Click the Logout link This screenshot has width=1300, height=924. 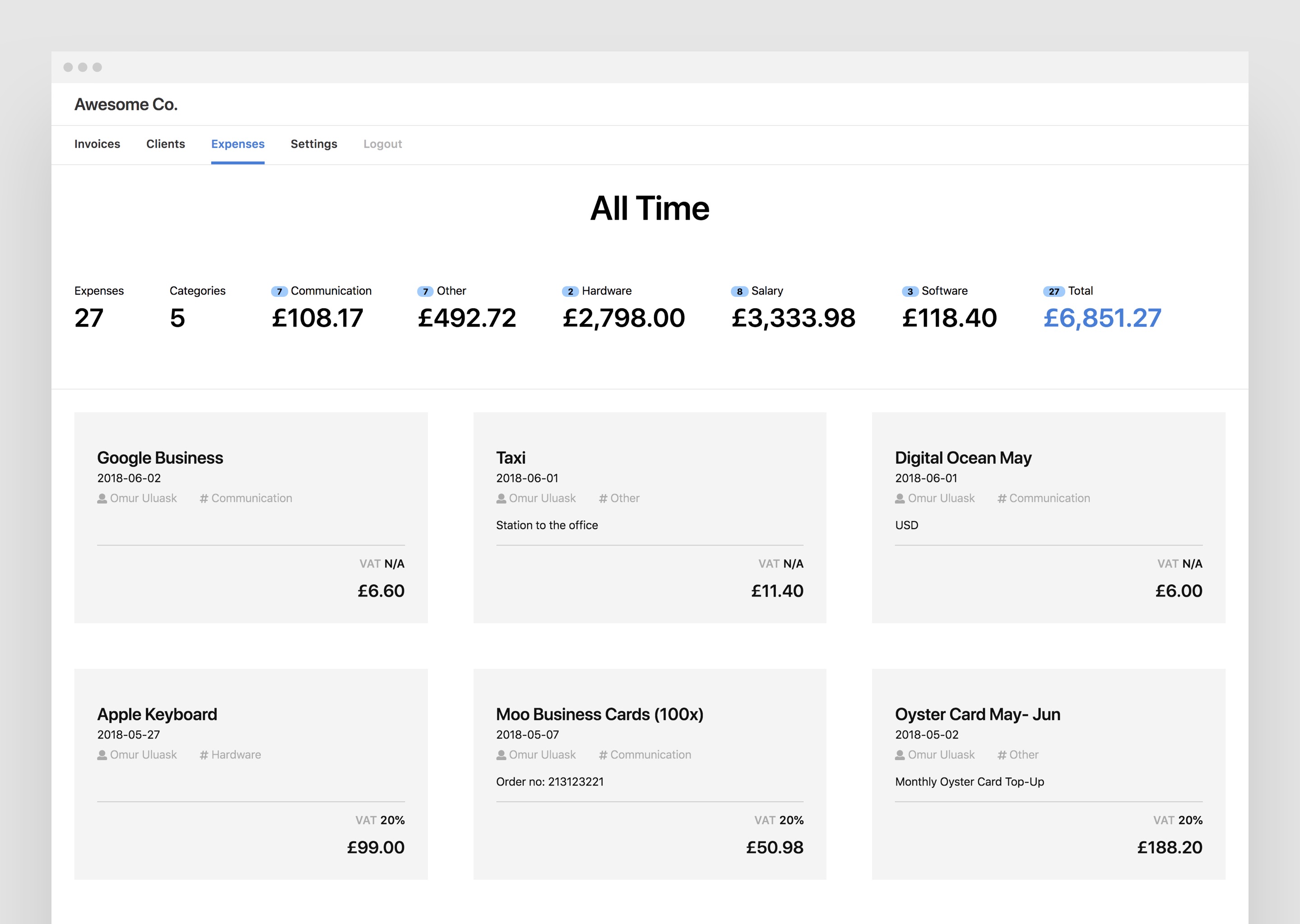[x=382, y=144]
